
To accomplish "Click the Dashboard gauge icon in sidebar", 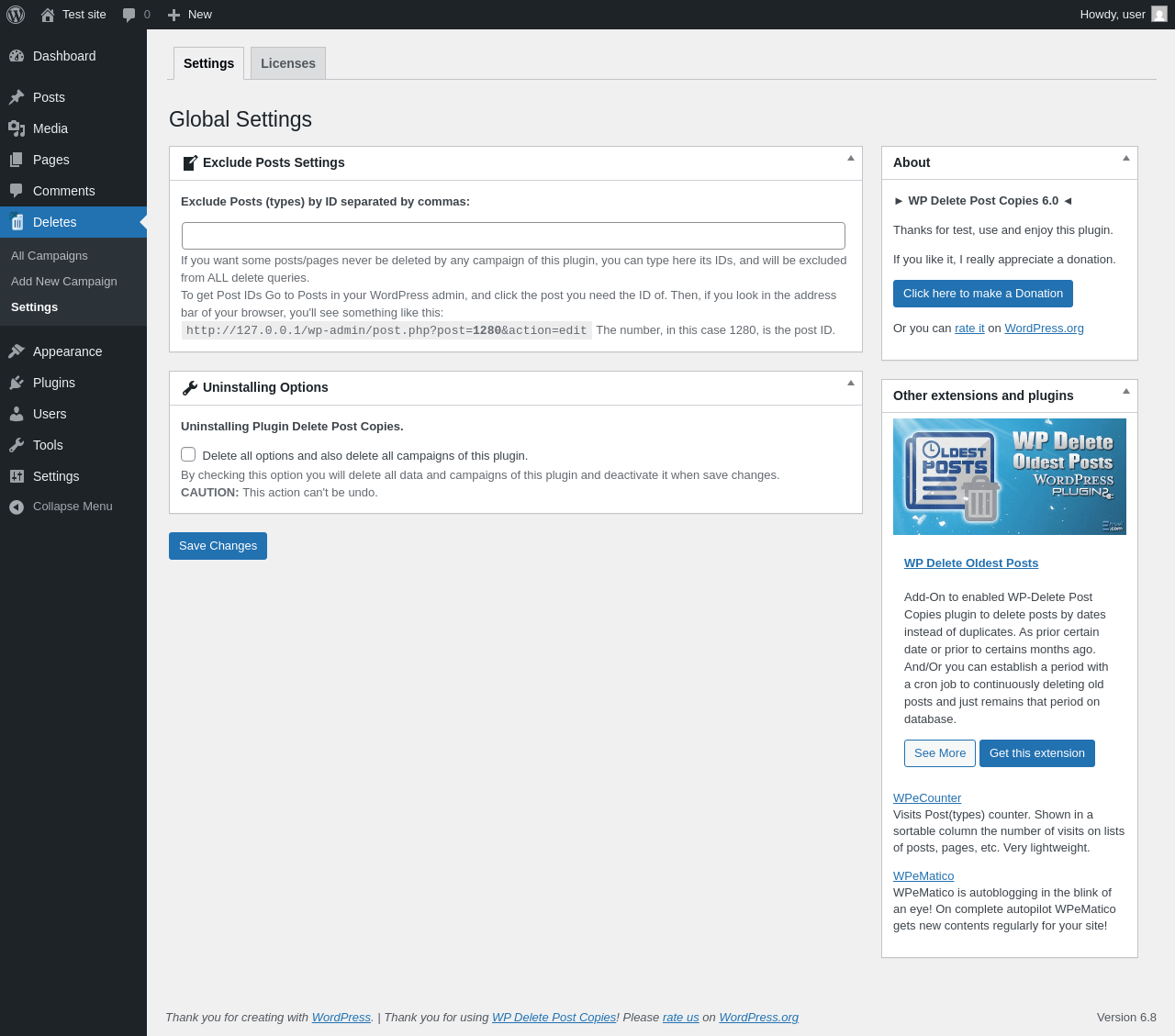I will point(17,56).
